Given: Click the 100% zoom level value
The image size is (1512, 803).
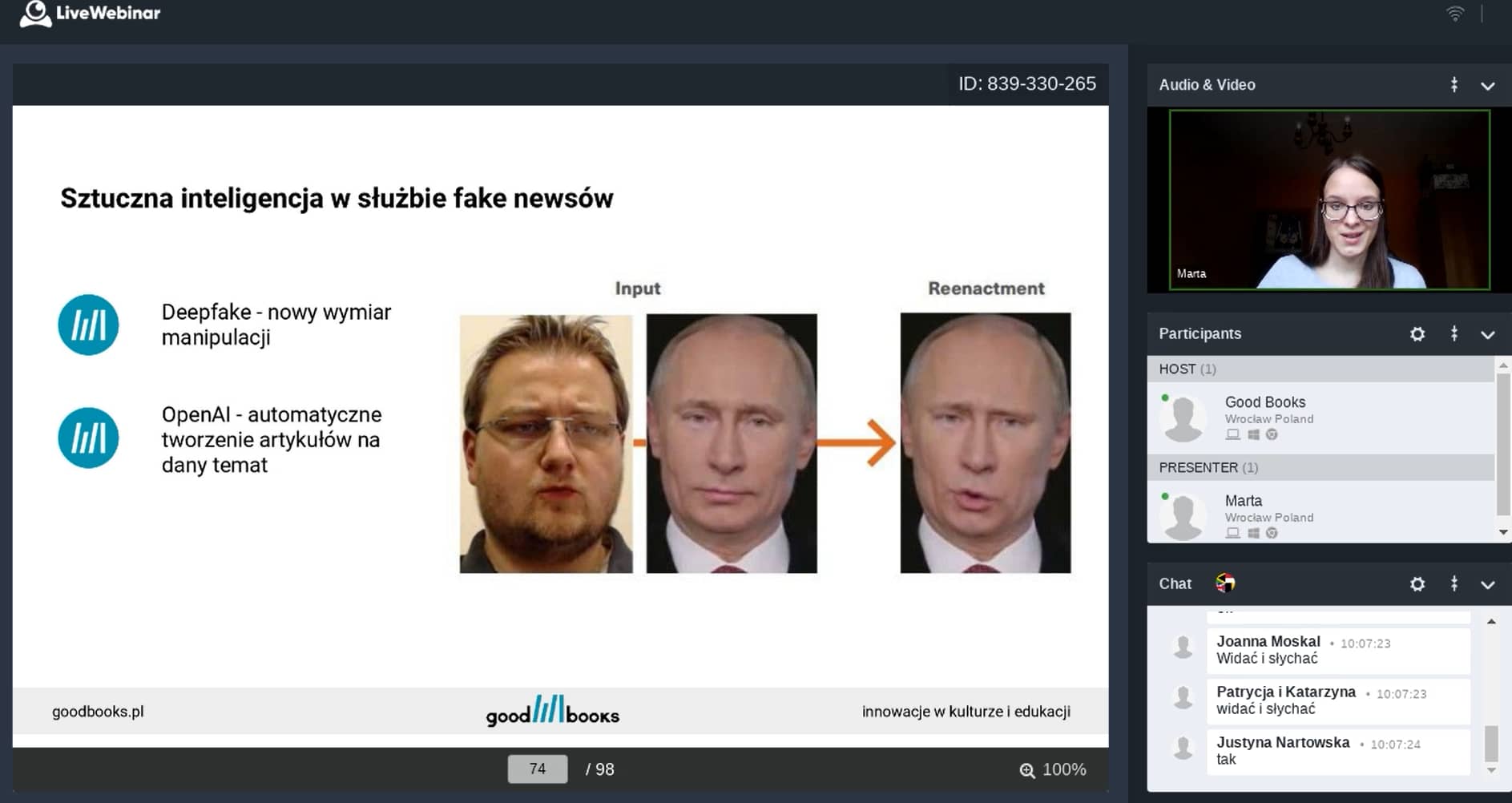Looking at the screenshot, I should (1064, 769).
